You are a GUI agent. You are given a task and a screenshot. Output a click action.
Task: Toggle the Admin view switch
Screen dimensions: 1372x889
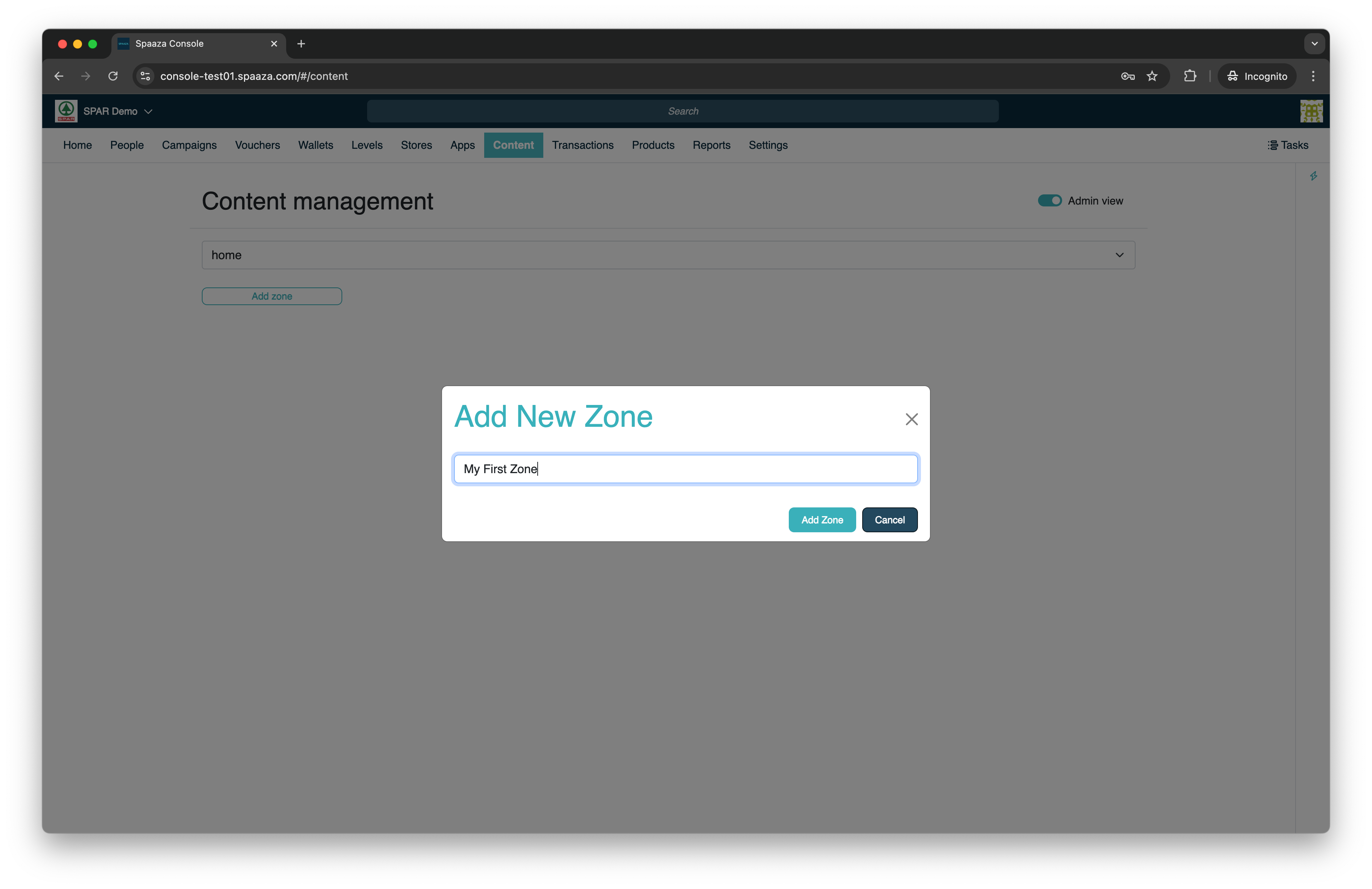(1049, 201)
